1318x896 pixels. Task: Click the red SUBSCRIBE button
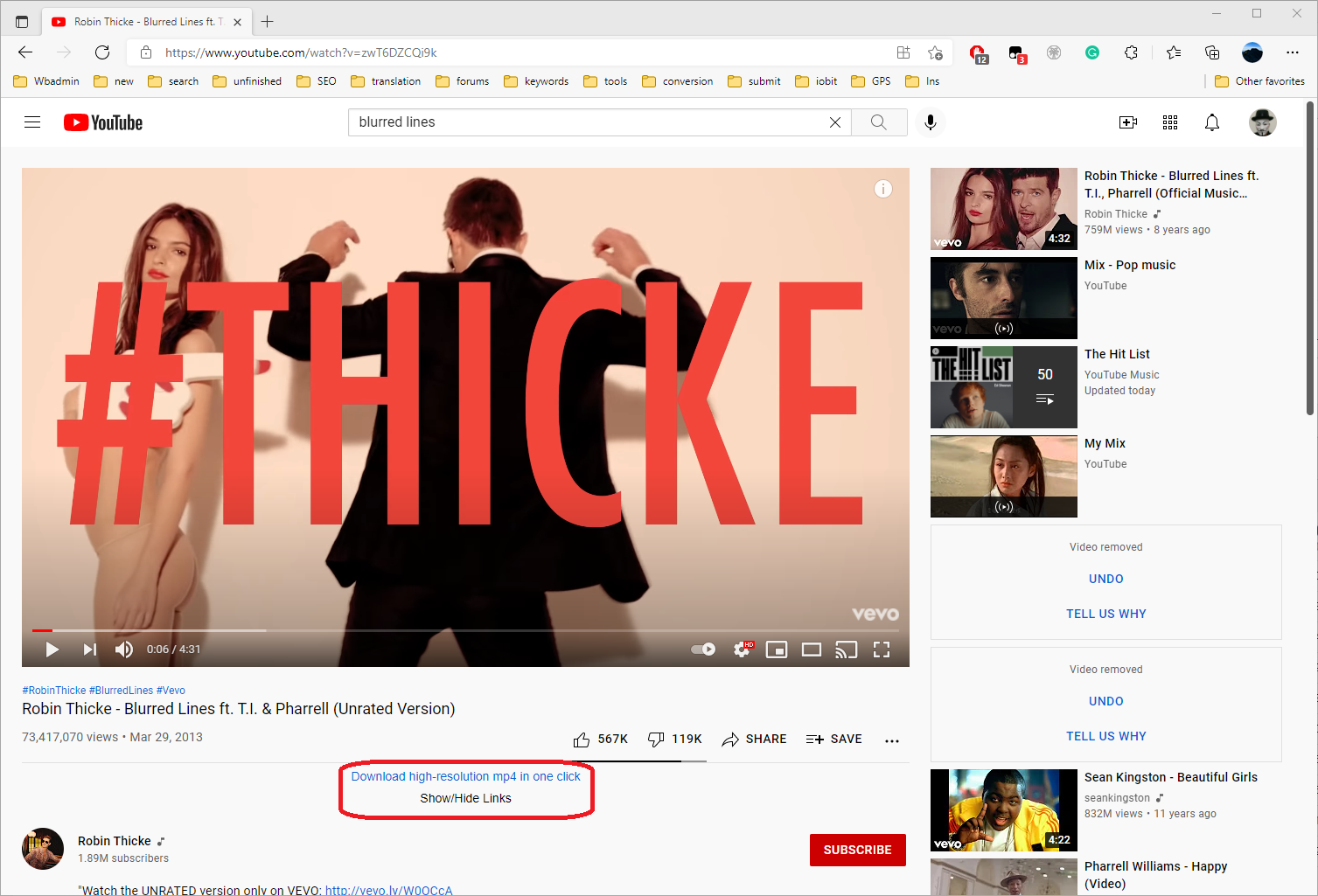pos(857,850)
